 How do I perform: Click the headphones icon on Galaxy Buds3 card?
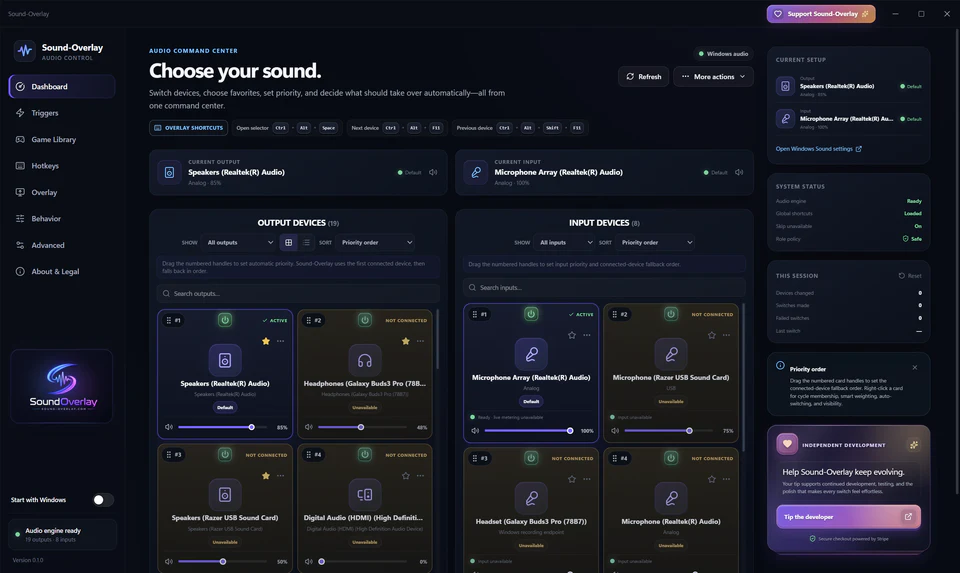365,360
